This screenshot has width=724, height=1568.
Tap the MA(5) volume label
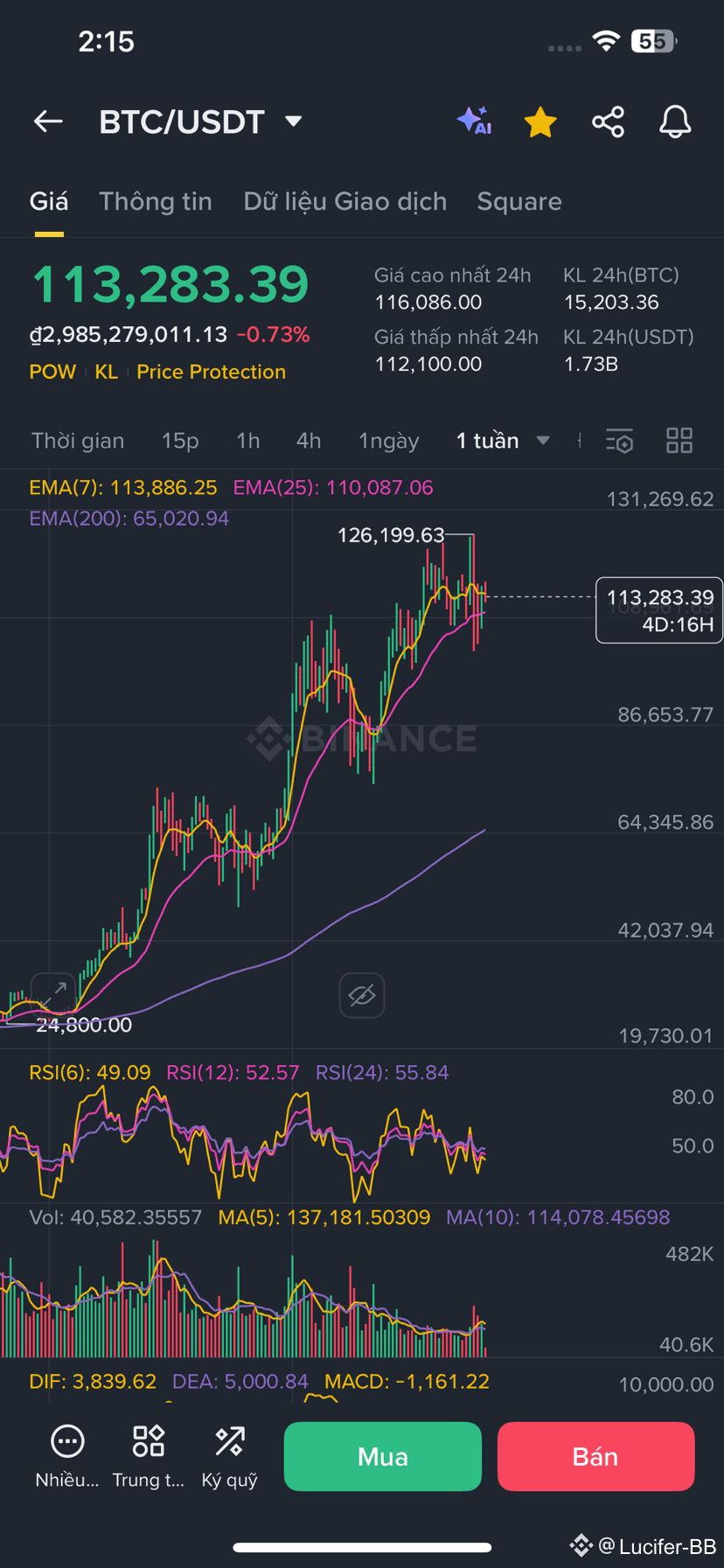tap(324, 1217)
